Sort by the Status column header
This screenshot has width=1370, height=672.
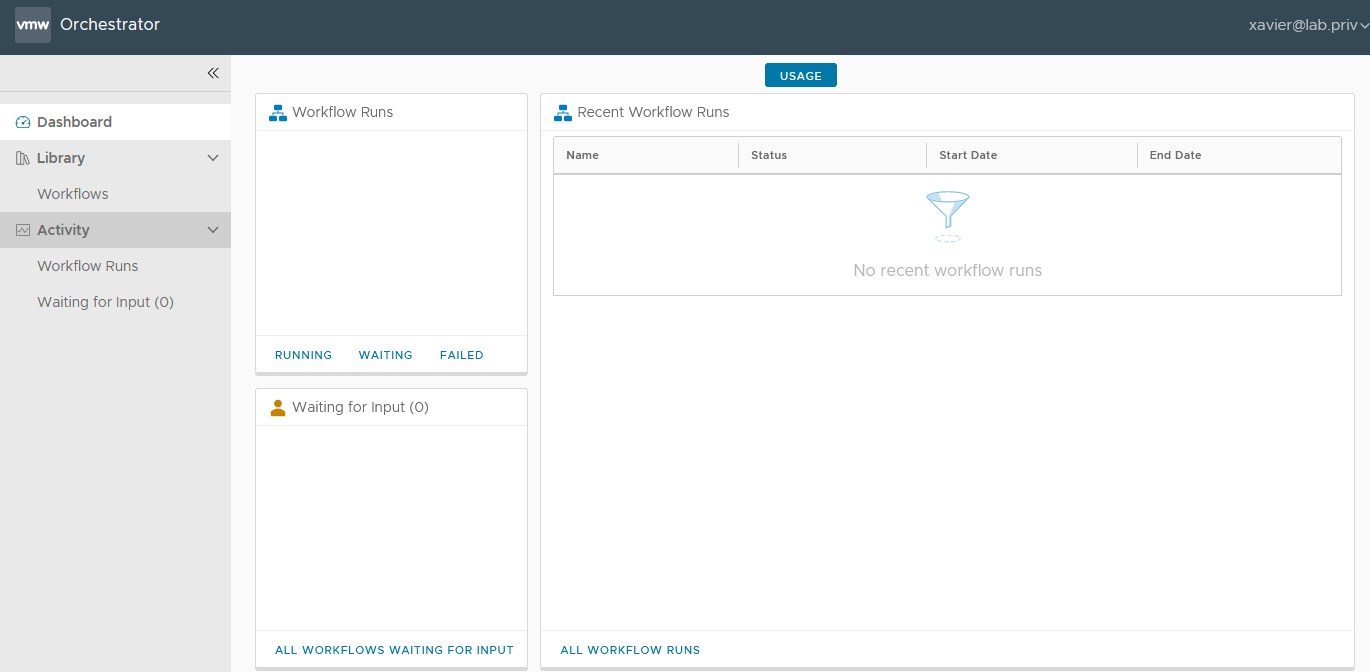pyautogui.click(x=832, y=155)
